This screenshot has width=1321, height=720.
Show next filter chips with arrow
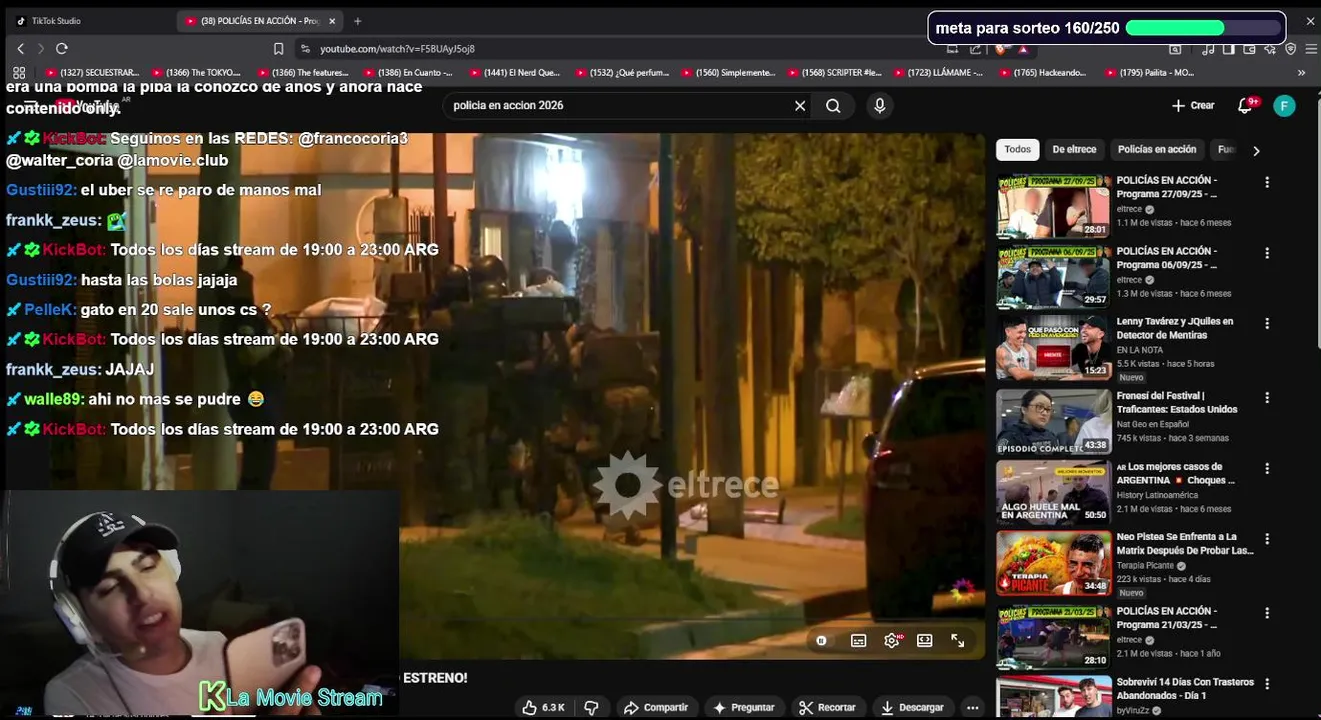(x=1256, y=151)
